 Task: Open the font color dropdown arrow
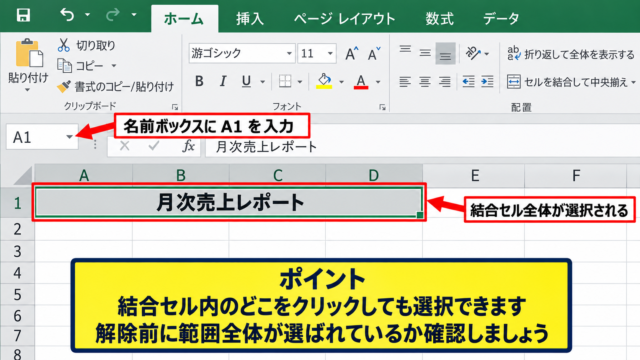[x=378, y=82]
